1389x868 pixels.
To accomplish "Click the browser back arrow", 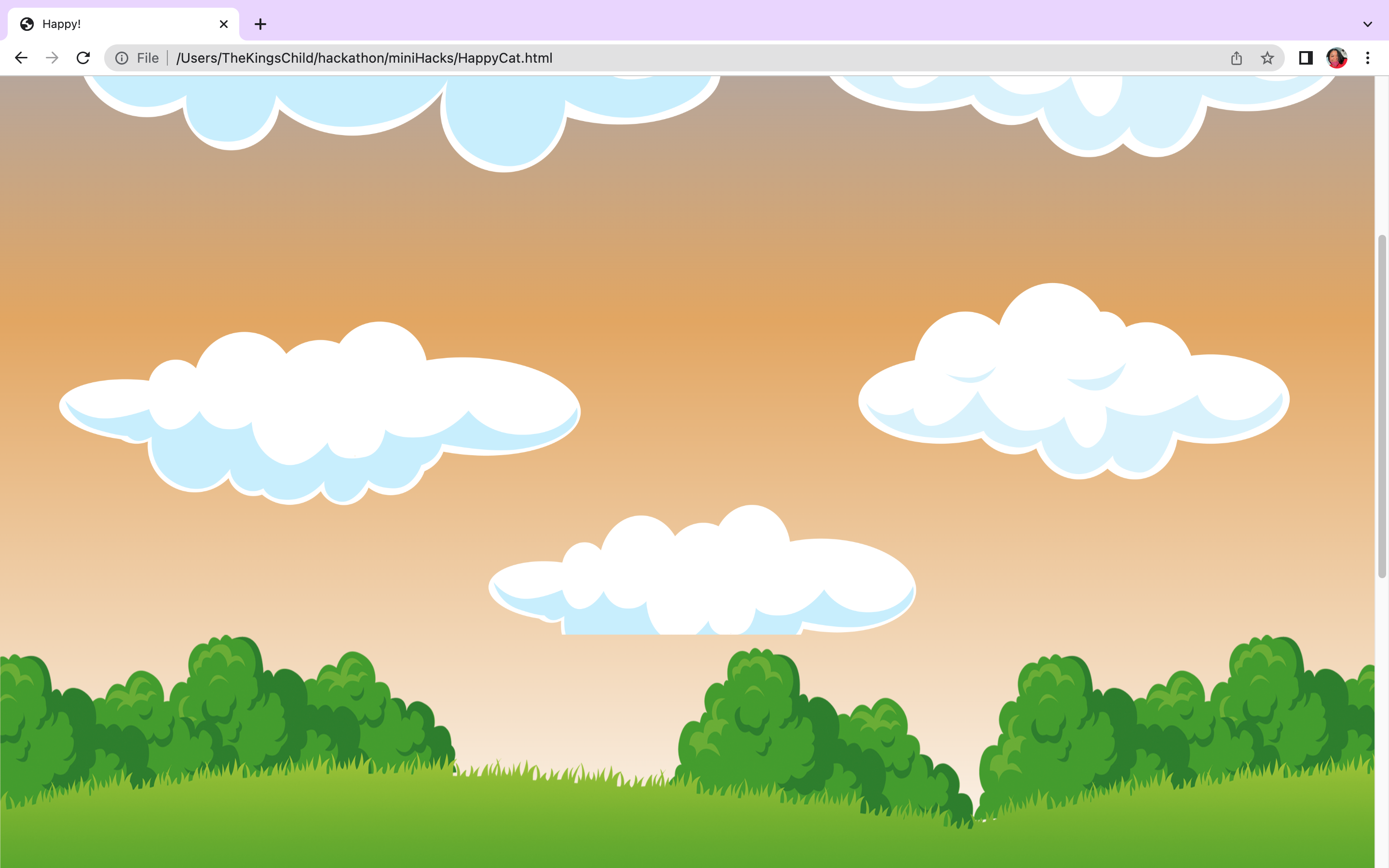I will pos(21,58).
